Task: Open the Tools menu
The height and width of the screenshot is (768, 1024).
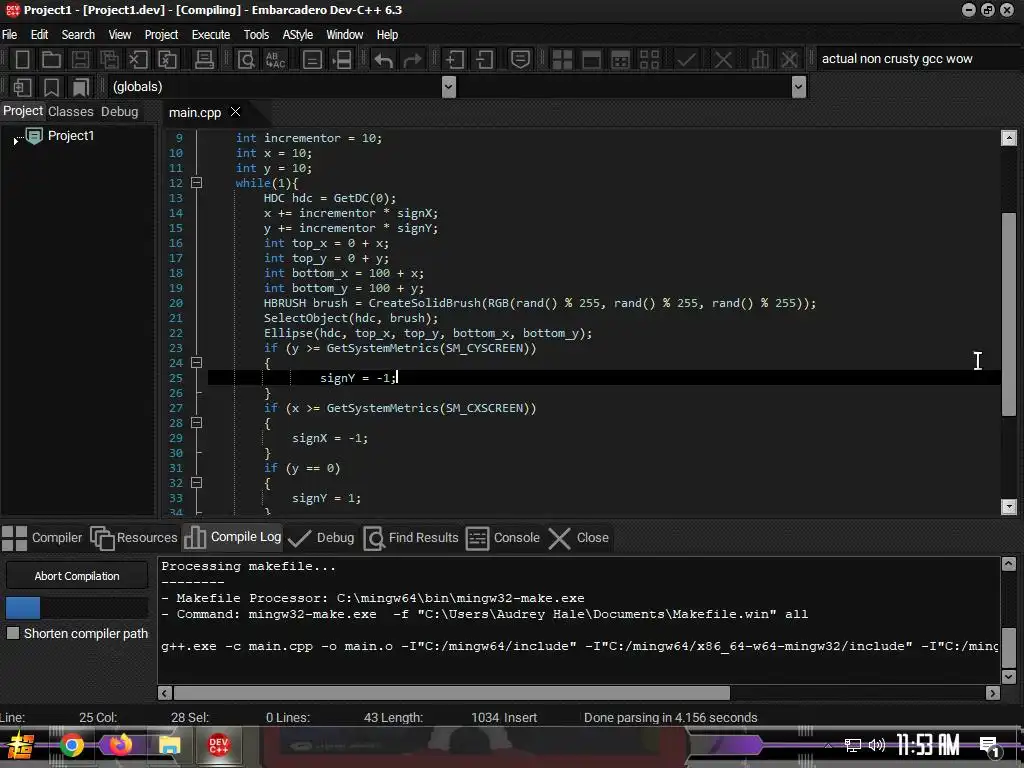Action: click(x=256, y=35)
